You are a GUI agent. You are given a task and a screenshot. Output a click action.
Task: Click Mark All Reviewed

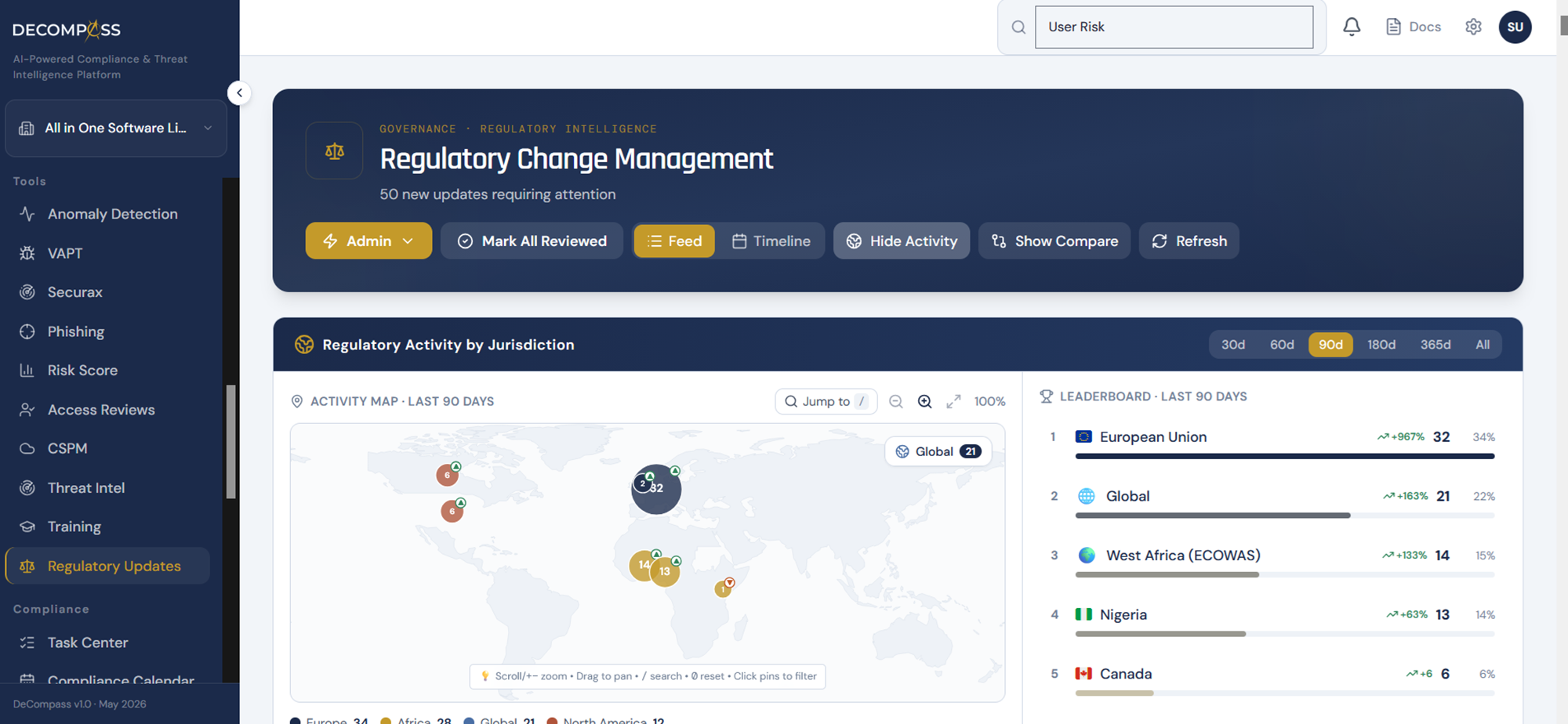[x=532, y=241]
